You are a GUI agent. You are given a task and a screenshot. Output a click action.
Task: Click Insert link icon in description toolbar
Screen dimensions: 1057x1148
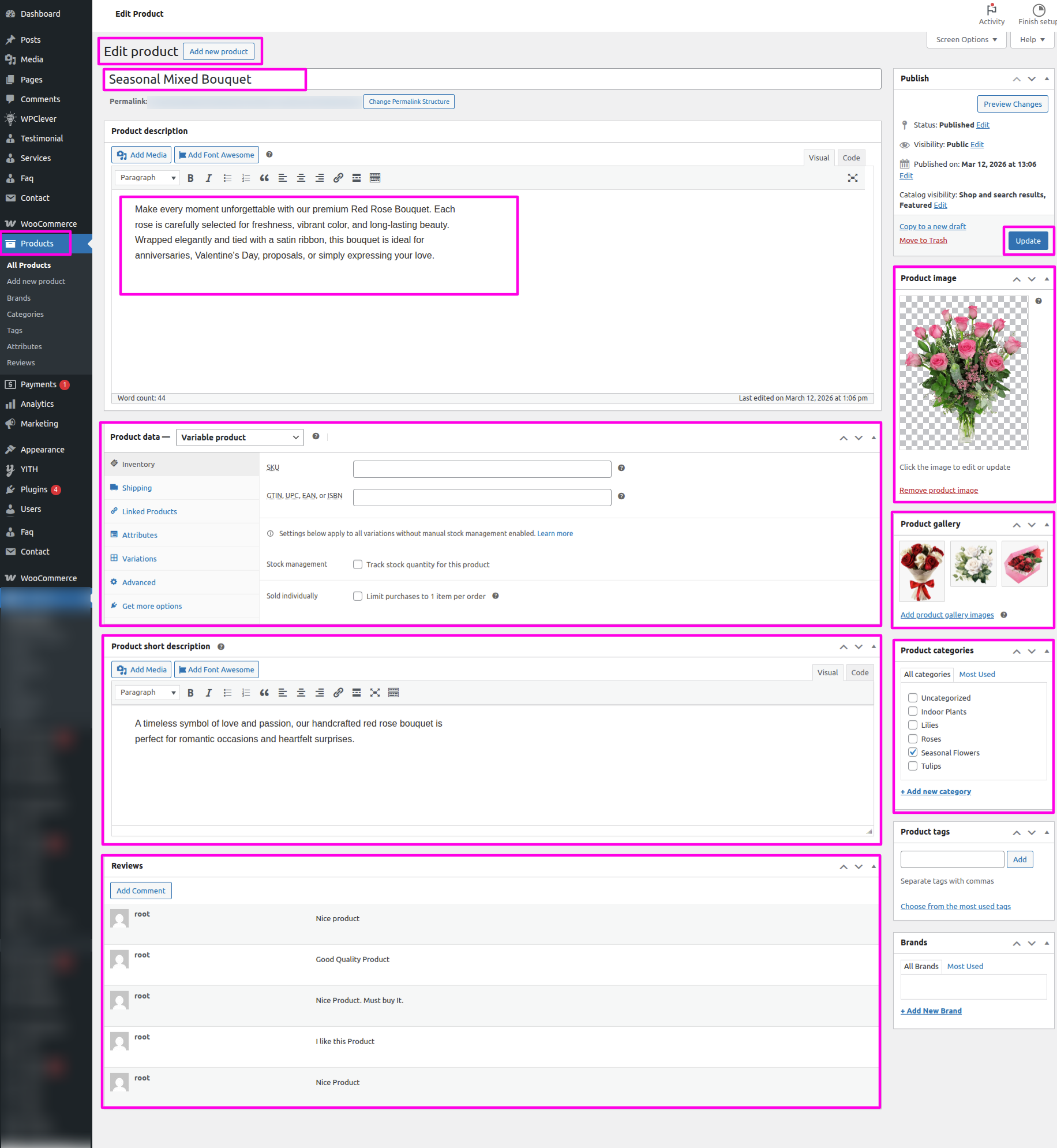pos(338,178)
